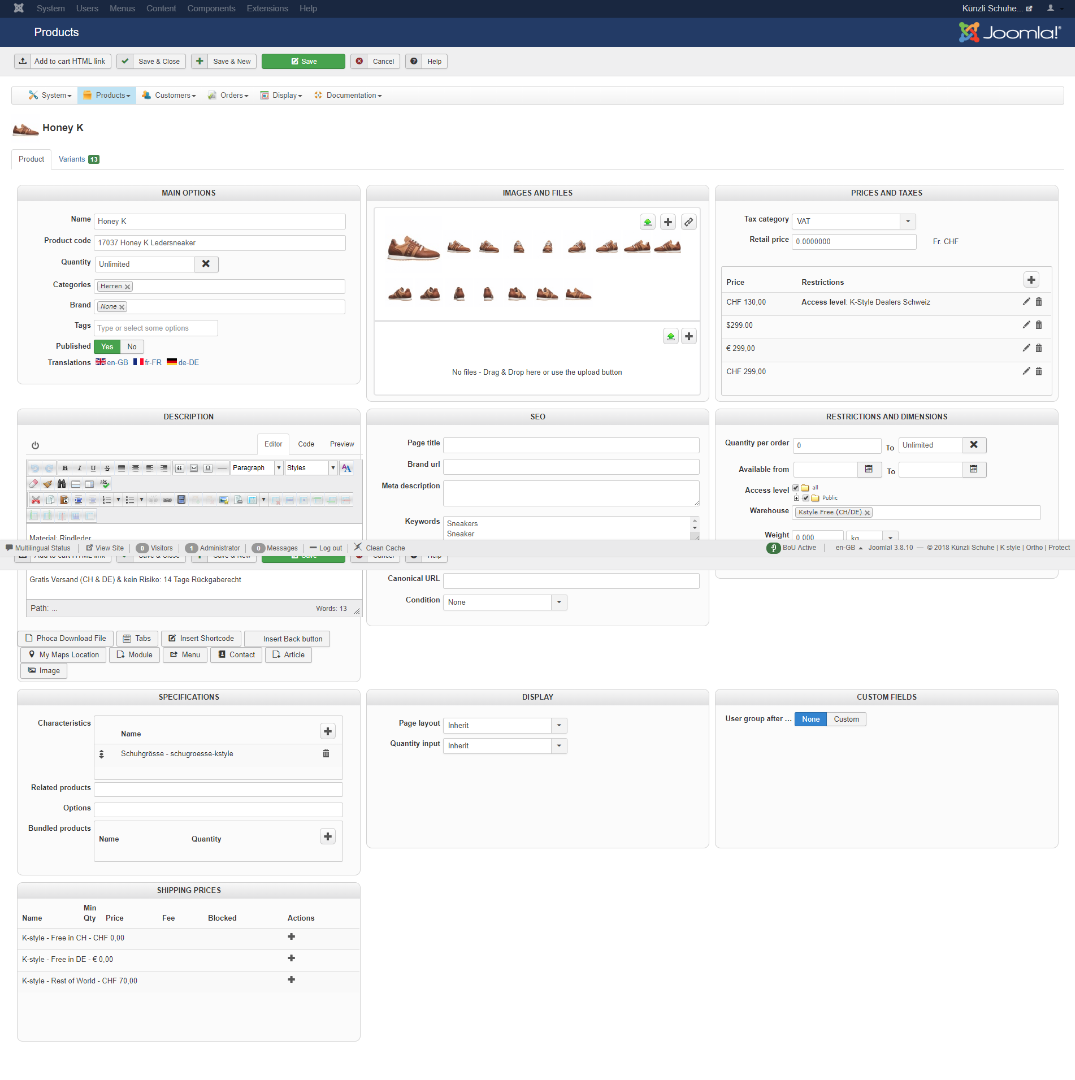Open the Paragraph format dropdown
This screenshot has width=1075, height=1080.
coord(257,468)
